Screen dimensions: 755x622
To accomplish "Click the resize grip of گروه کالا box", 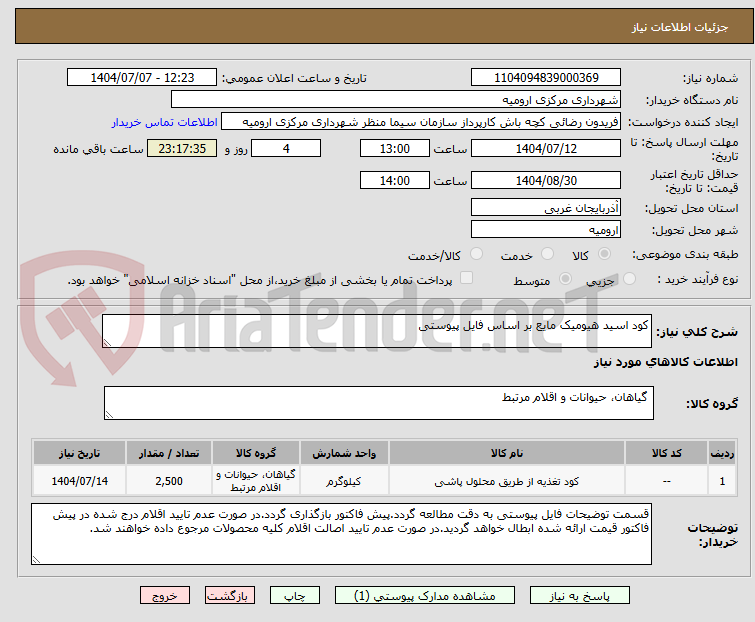I will 109,415.
